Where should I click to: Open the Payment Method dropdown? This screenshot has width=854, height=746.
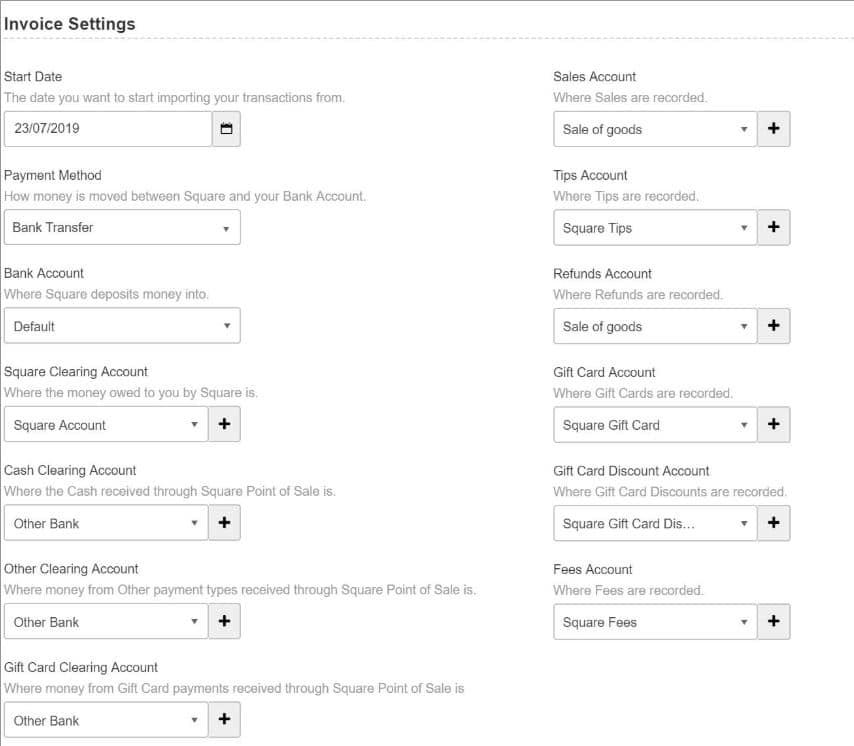[122, 228]
